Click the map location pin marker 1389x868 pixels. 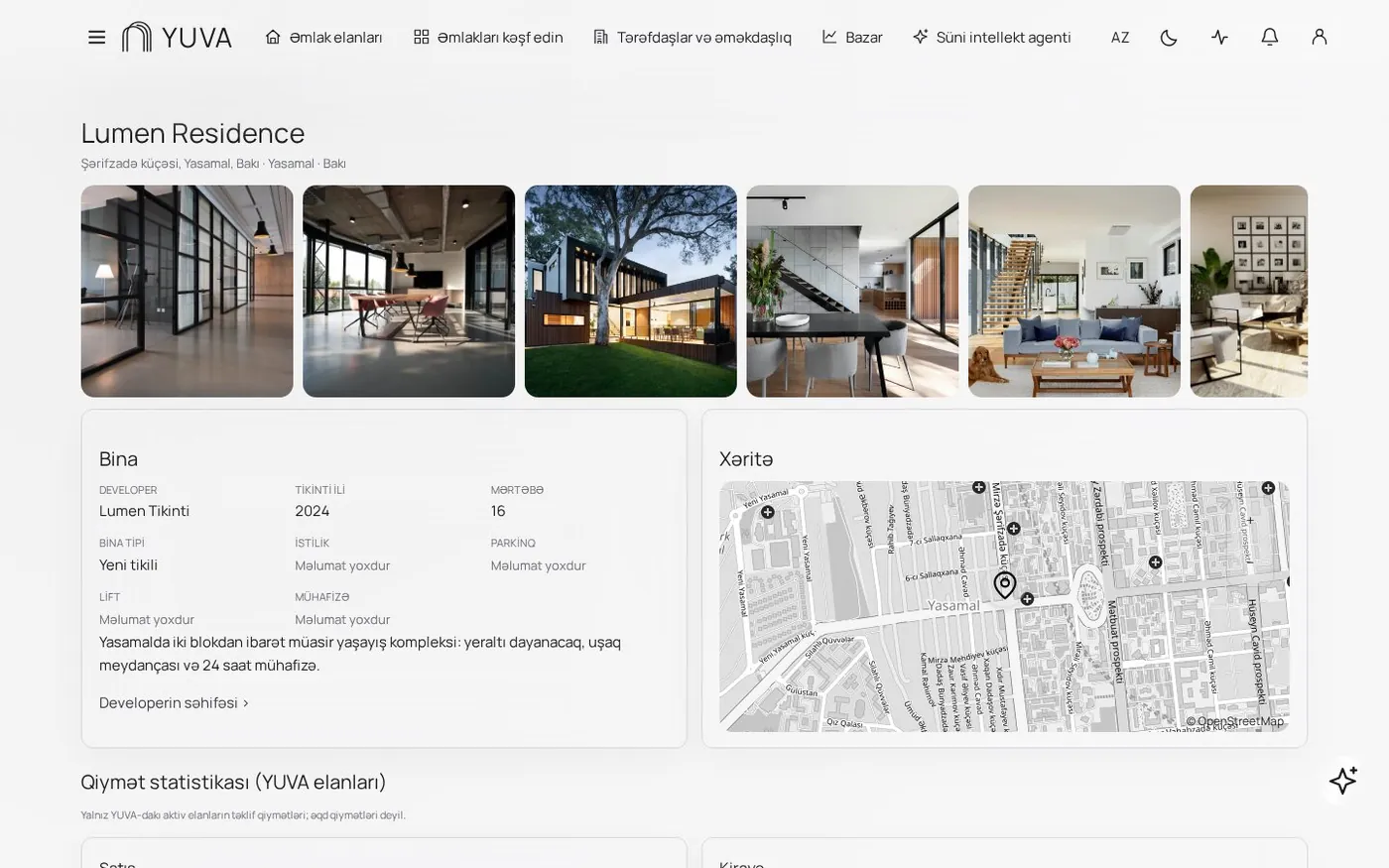pos(1005,584)
